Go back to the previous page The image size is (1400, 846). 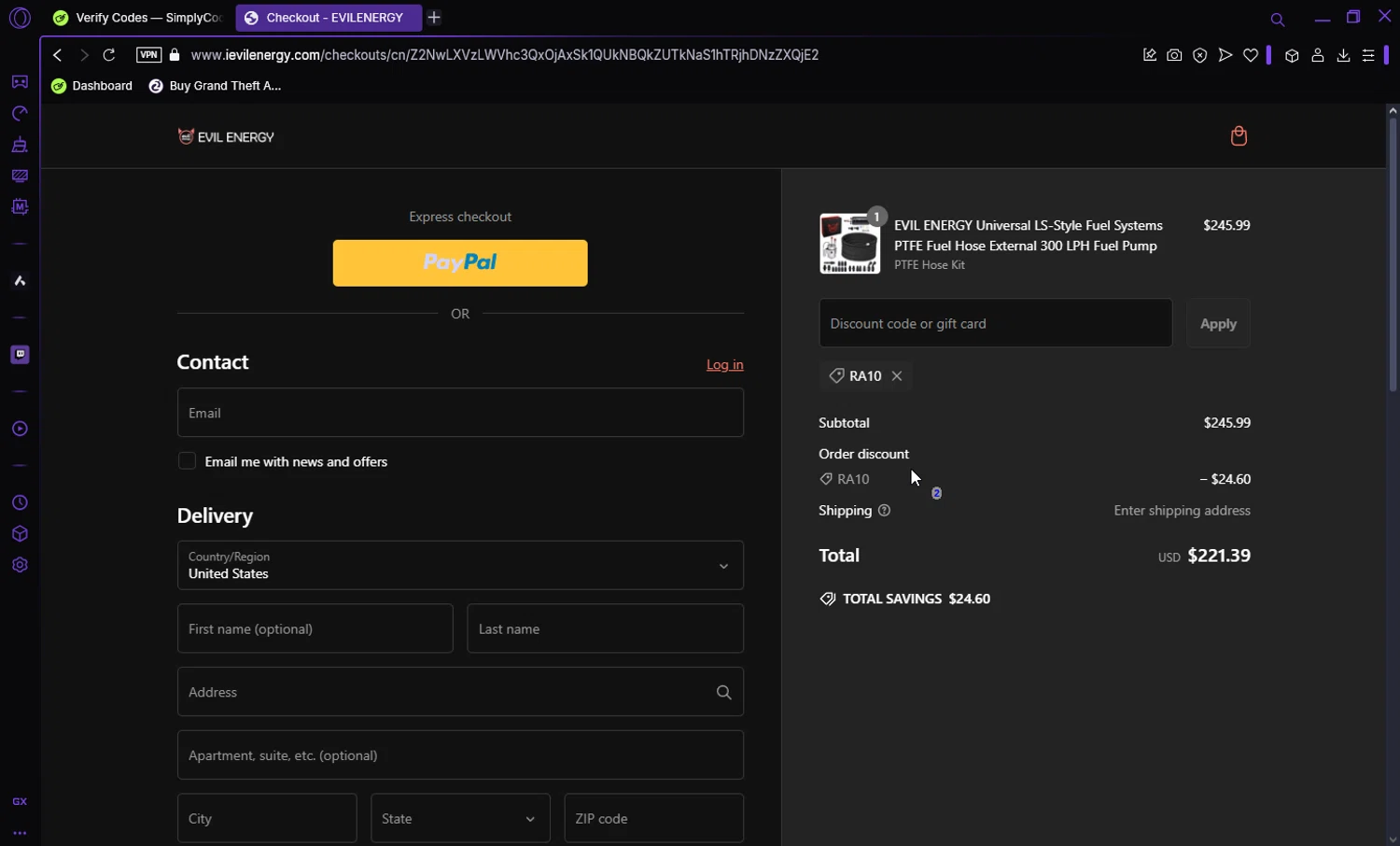(x=58, y=55)
